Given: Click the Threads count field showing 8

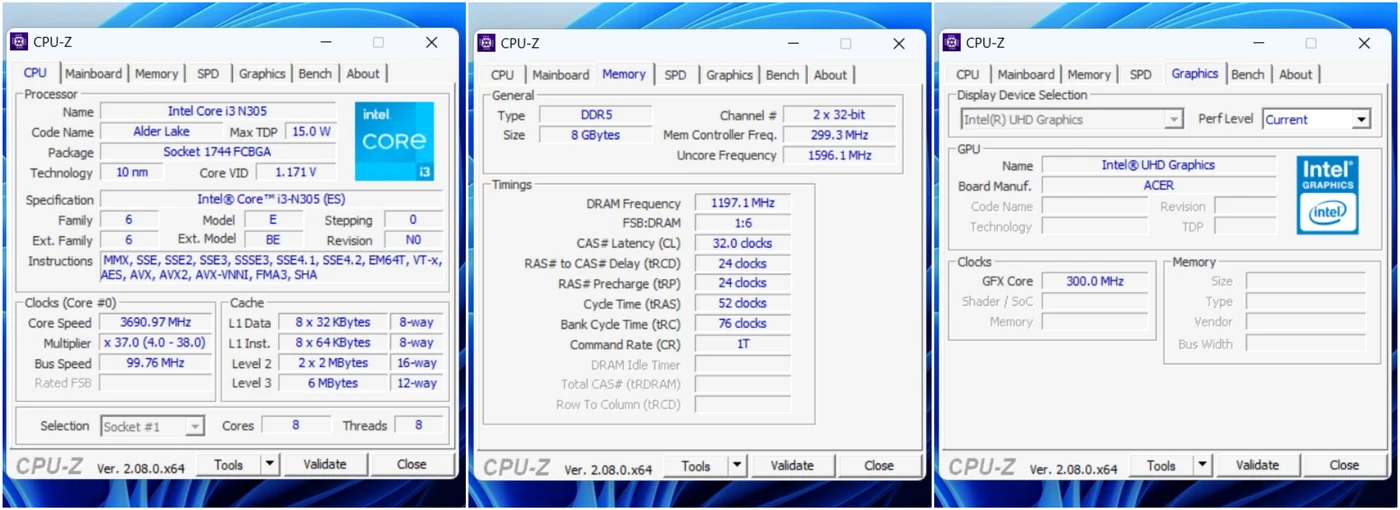Looking at the screenshot, I should point(418,425).
